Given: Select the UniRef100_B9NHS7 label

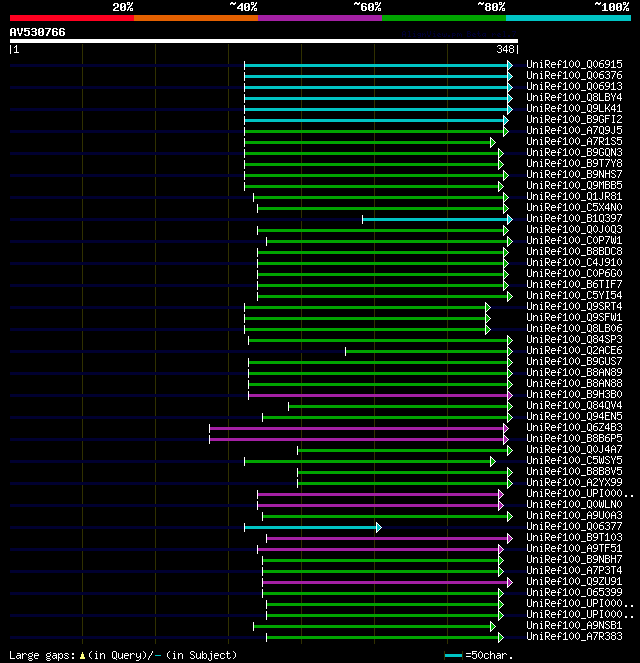Looking at the screenshot, I should [574, 174].
